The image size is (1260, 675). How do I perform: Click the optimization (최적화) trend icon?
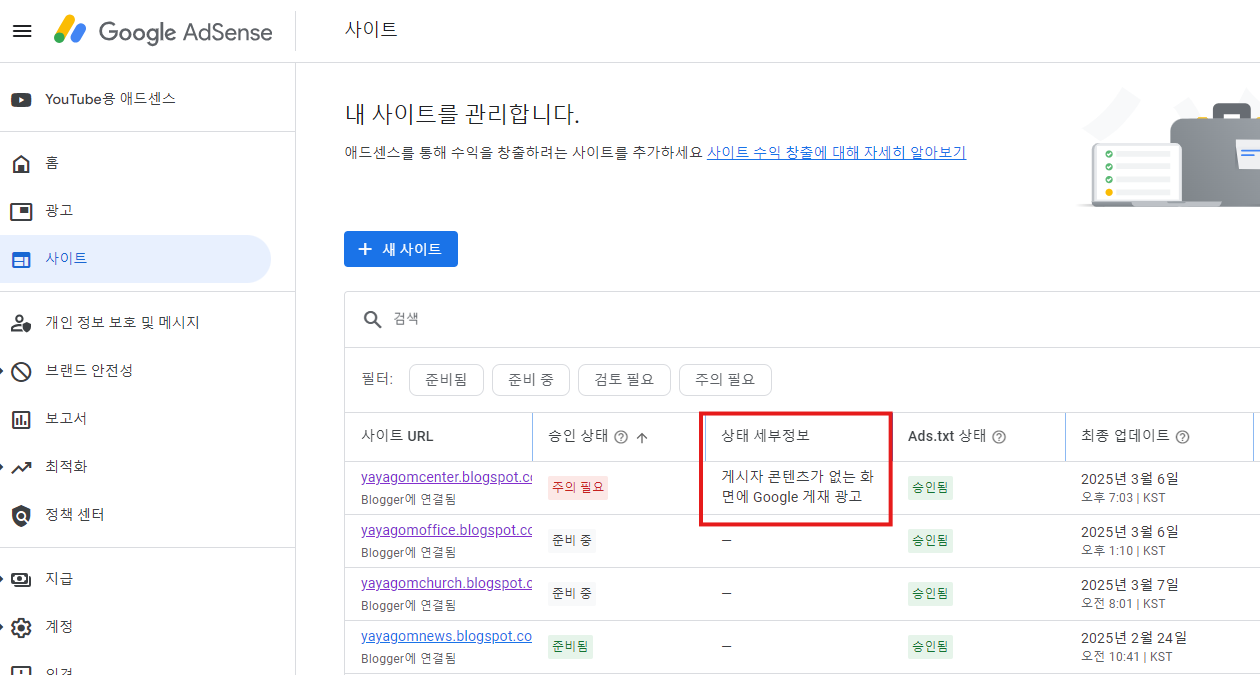(x=21, y=467)
